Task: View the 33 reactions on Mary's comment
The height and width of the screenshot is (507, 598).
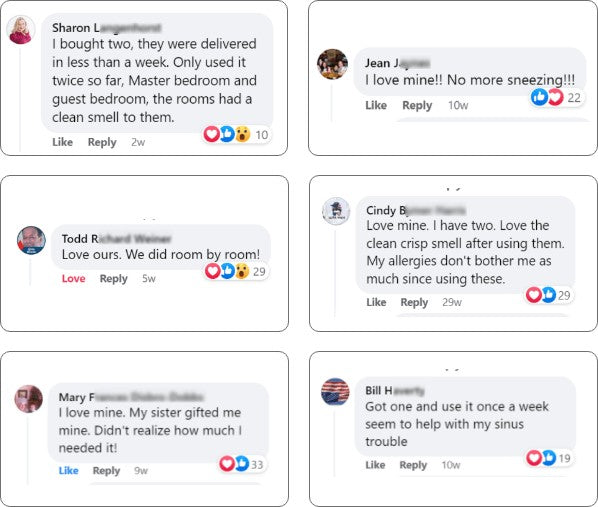Action: coord(241,464)
